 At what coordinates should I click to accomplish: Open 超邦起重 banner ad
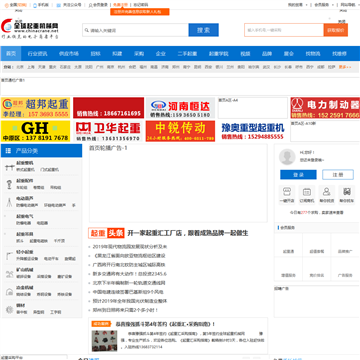point(35,108)
